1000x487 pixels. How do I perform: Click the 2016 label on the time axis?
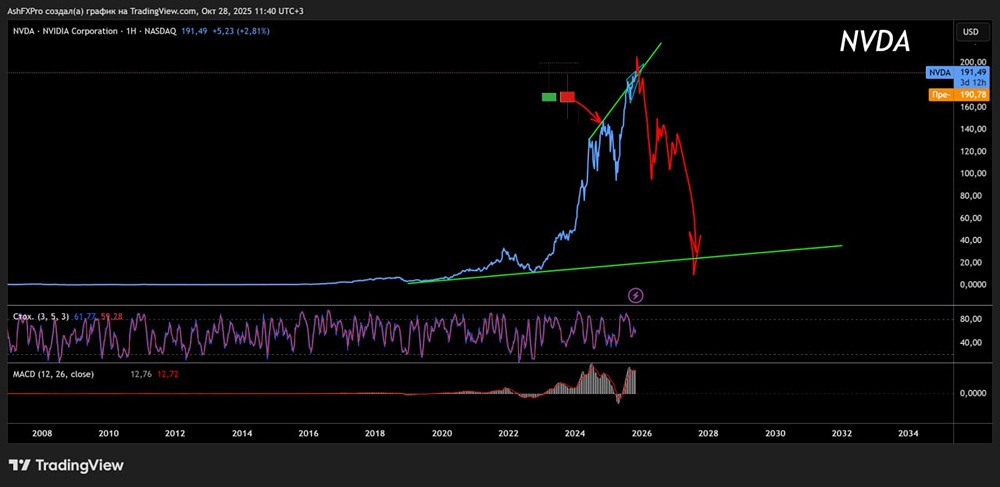pyautogui.click(x=308, y=433)
